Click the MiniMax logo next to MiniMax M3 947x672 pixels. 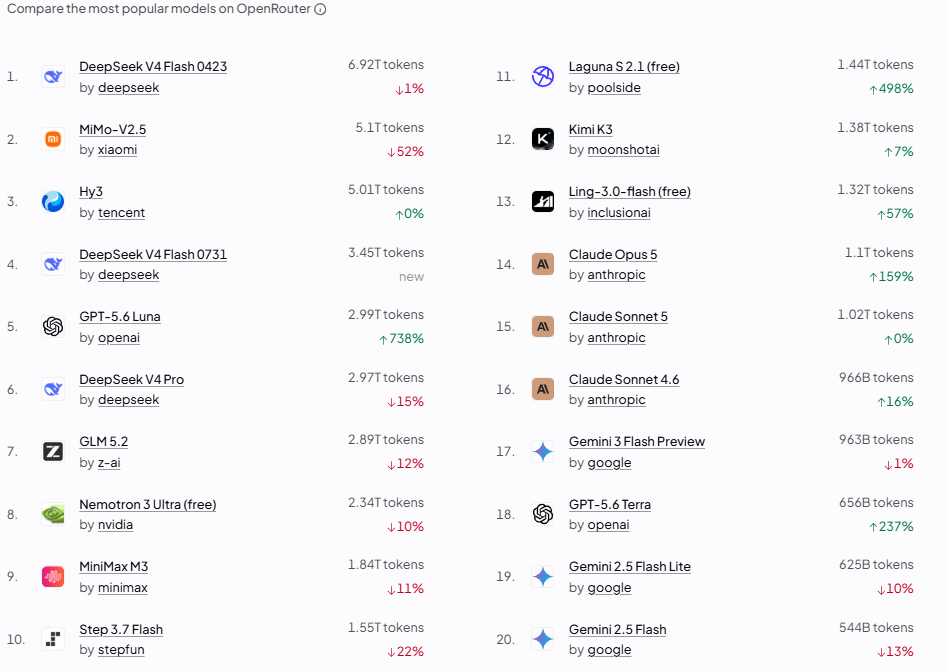pos(53,577)
